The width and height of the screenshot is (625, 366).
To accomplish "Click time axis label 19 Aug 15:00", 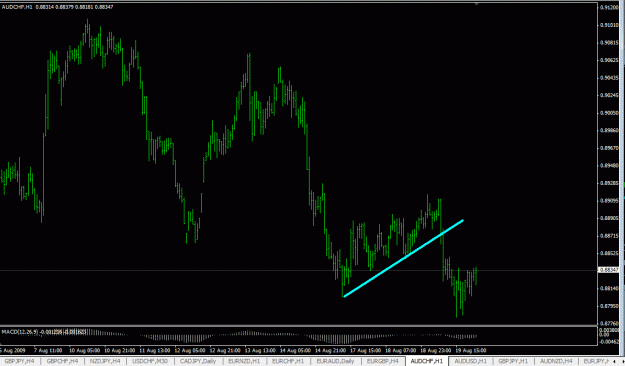I will [470, 350].
